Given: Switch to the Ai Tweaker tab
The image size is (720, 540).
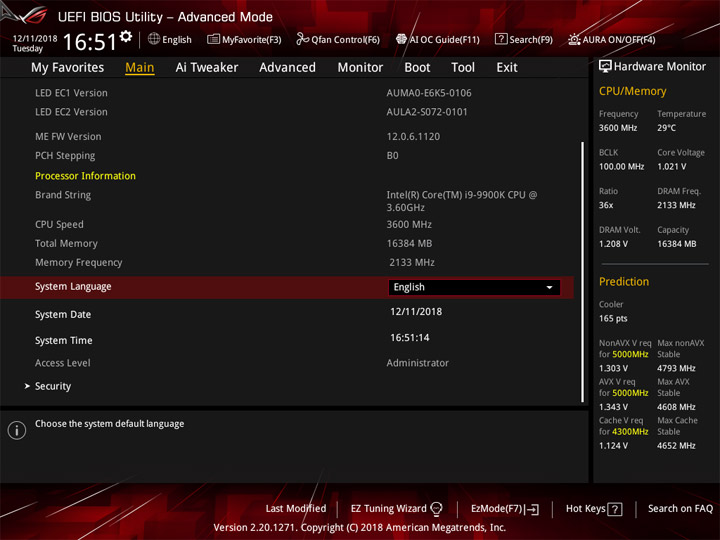Looking at the screenshot, I should pos(207,68).
